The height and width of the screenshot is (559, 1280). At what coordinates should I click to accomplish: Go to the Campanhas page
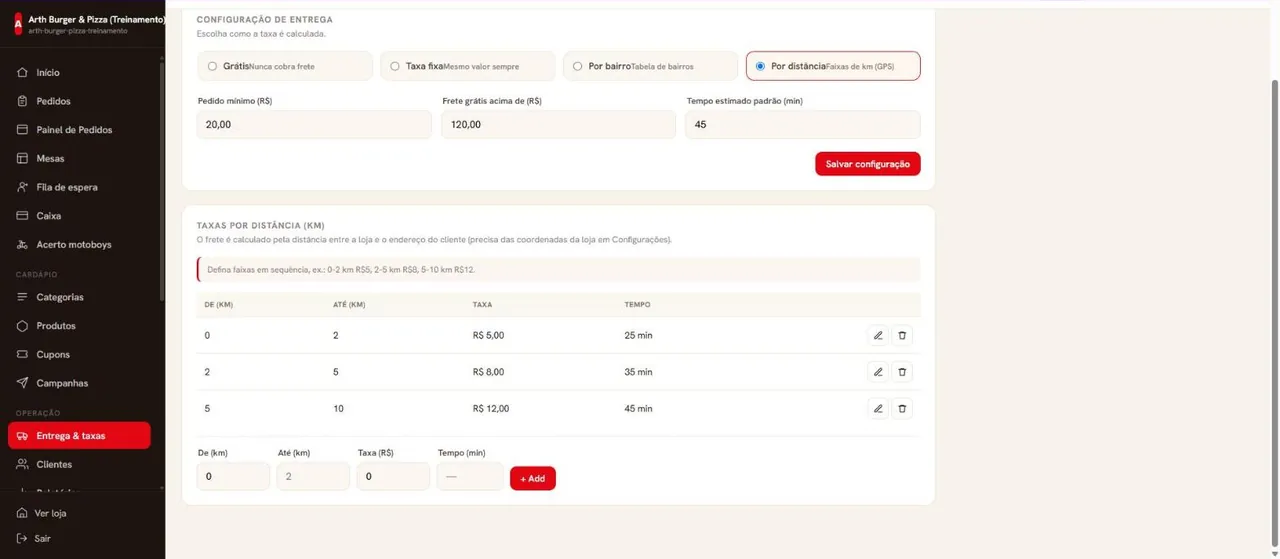click(80, 383)
